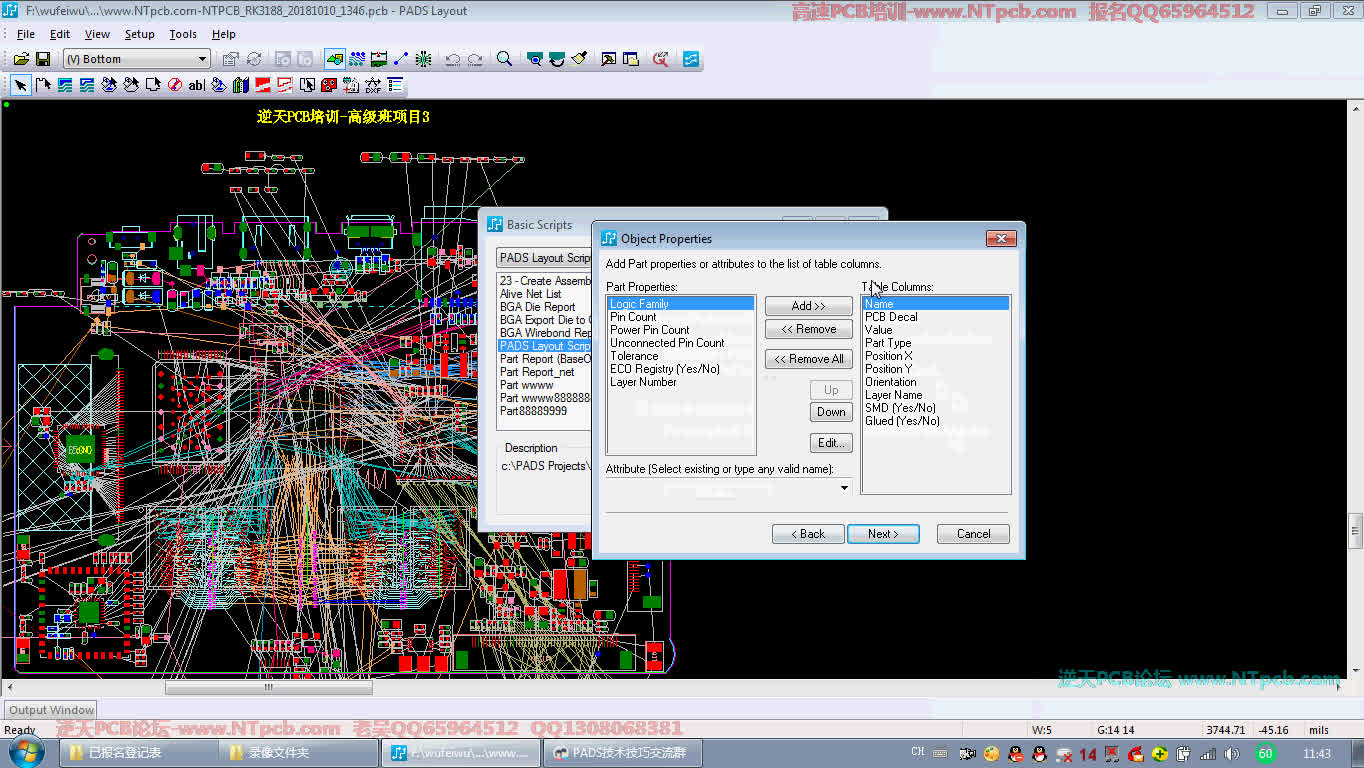Select the Copper Cut Out tool

tap(87, 85)
